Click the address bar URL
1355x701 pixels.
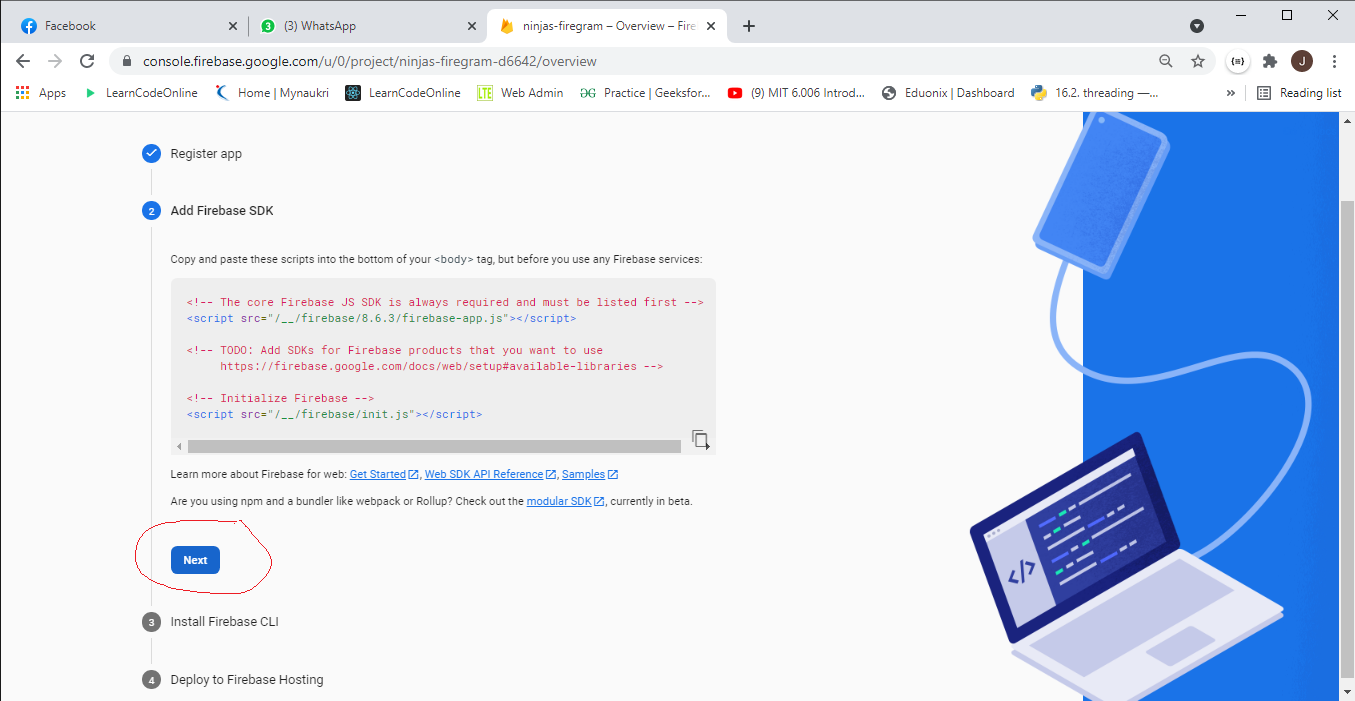click(x=370, y=61)
